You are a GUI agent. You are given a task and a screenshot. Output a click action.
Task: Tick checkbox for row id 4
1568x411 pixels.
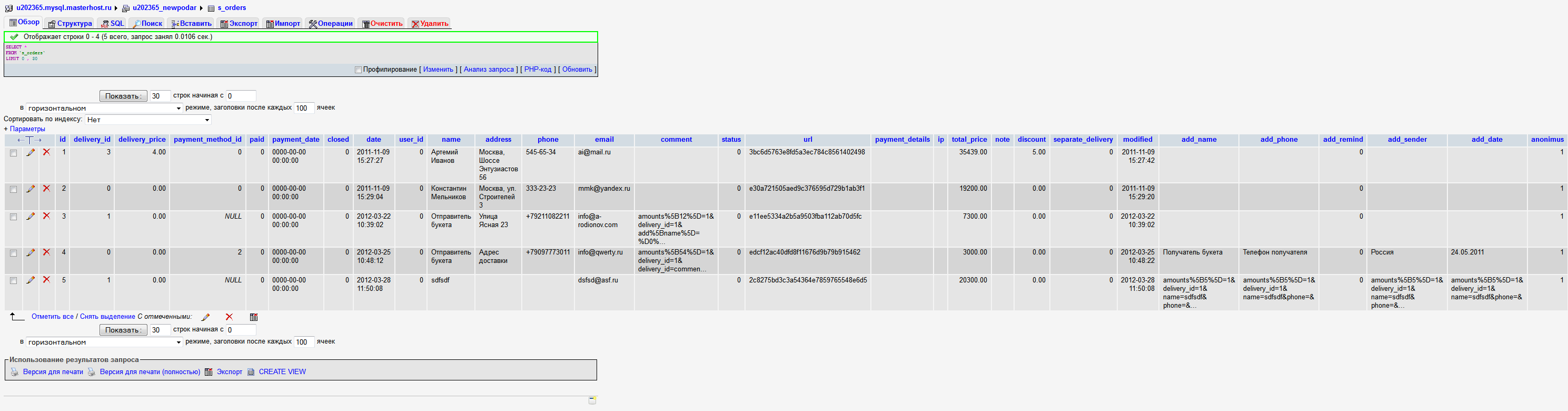pos(13,253)
